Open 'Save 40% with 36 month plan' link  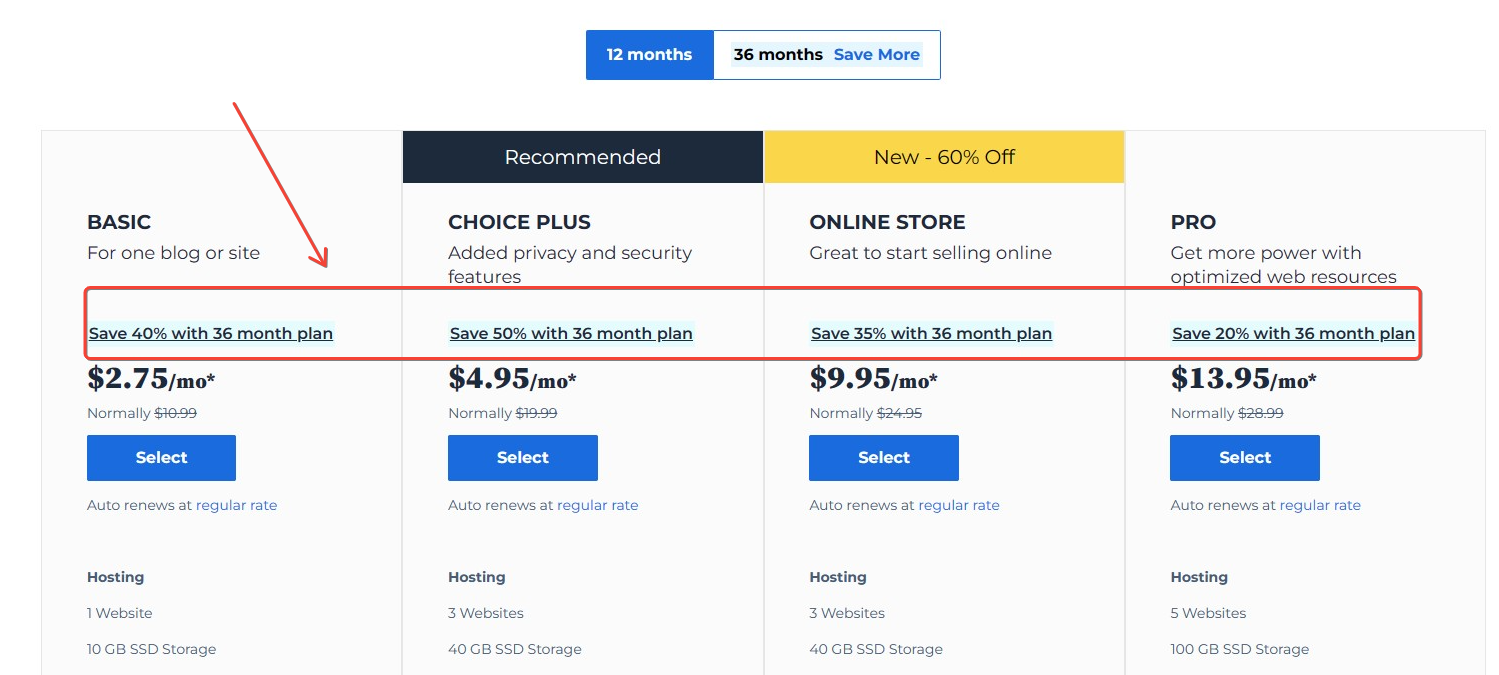point(211,334)
